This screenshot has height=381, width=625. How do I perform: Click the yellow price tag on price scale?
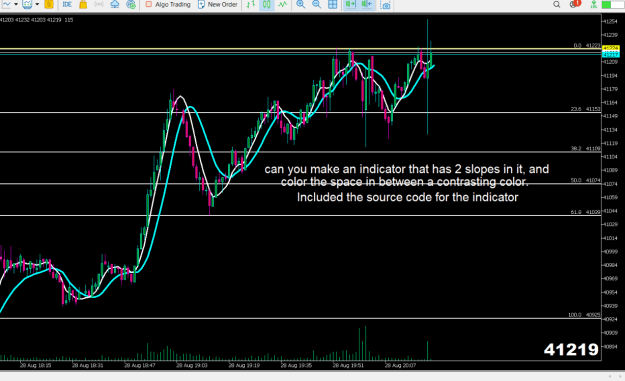click(x=611, y=48)
